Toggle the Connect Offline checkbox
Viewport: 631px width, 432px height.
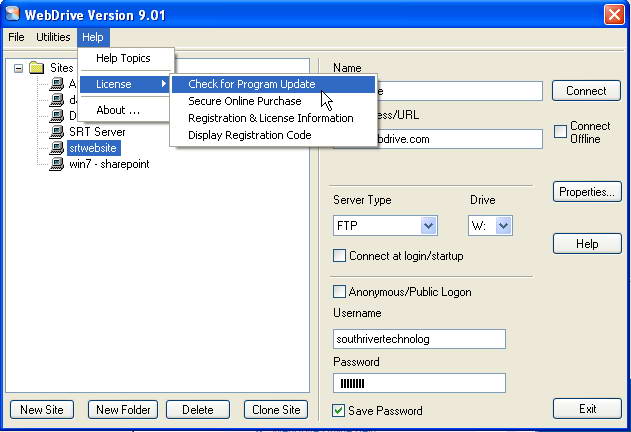[560, 132]
